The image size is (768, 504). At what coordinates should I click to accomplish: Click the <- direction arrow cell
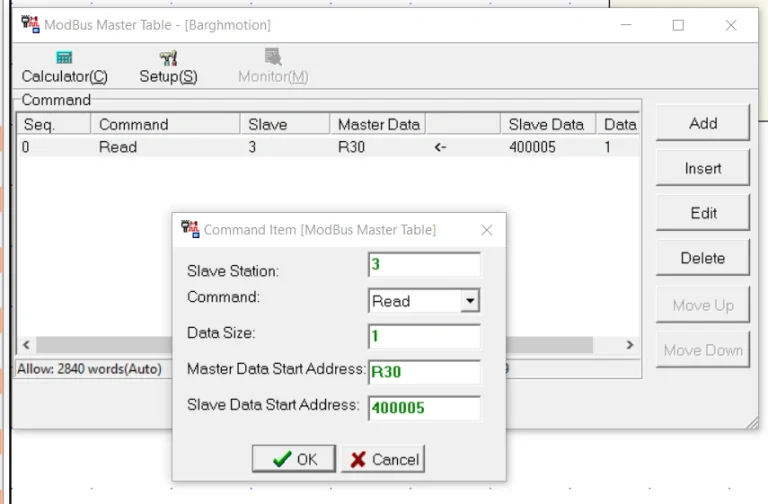coord(440,147)
